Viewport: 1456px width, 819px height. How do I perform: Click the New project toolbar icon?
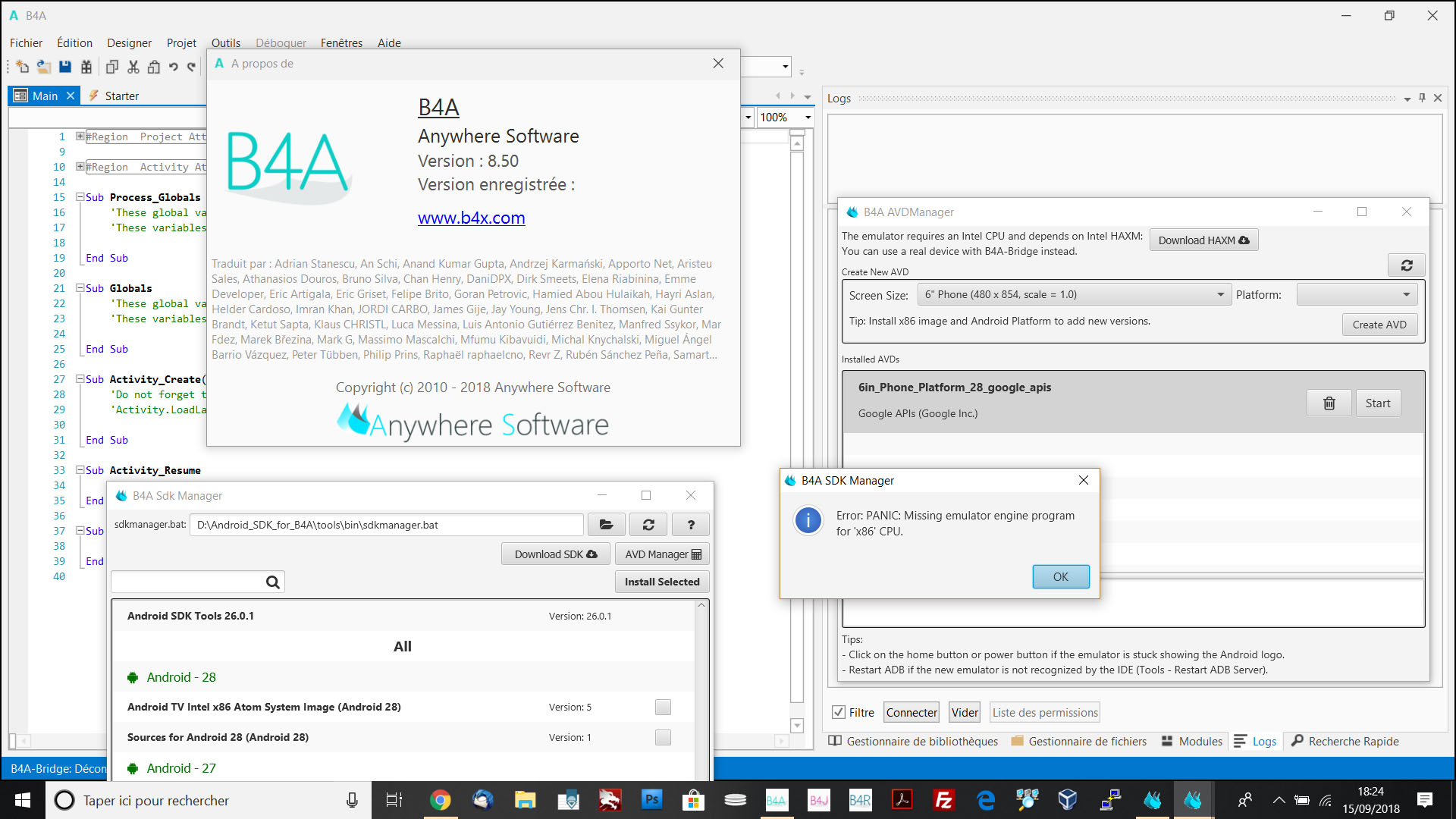point(22,67)
